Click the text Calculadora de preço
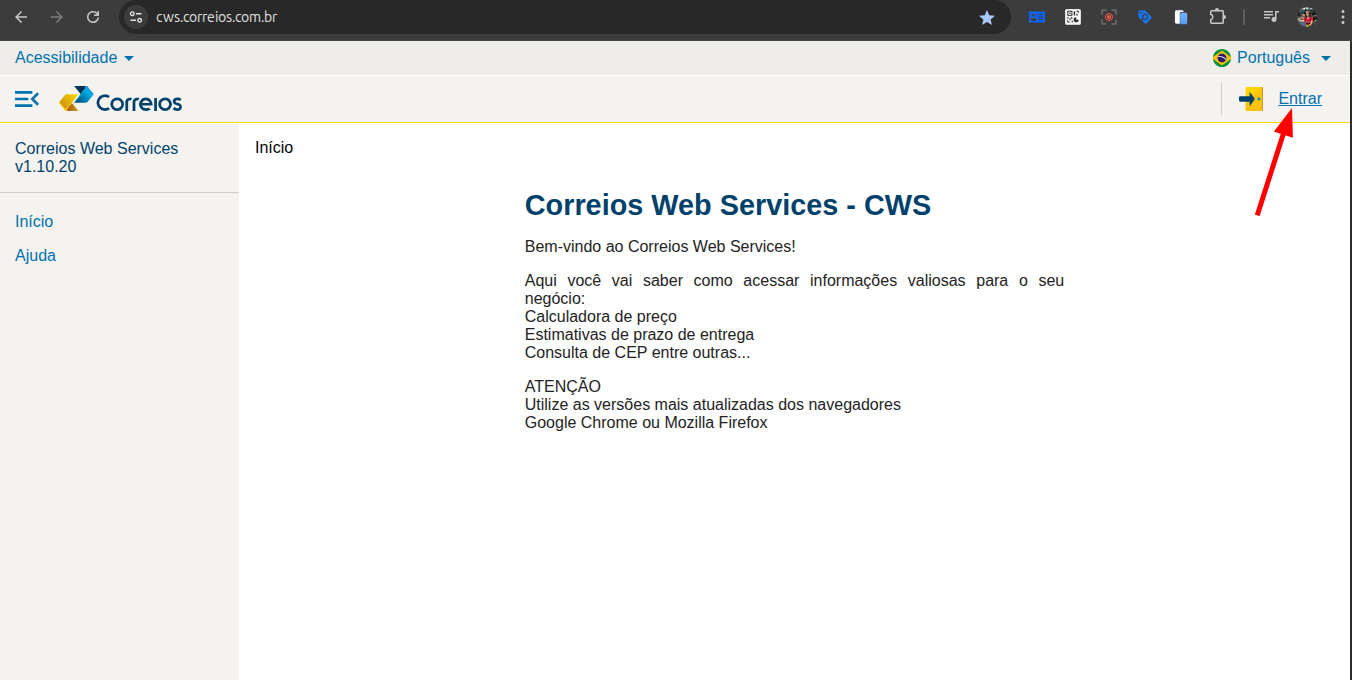Viewport: 1352px width, 680px height. [x=601, y=317]
